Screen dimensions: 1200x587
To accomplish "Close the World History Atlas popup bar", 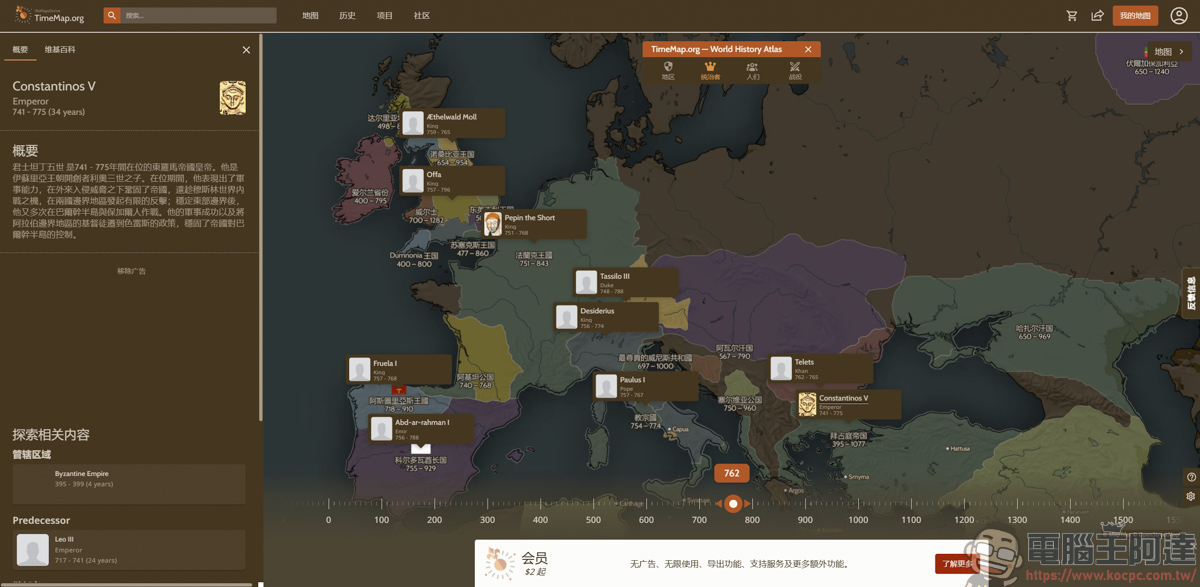I will 808,49.
